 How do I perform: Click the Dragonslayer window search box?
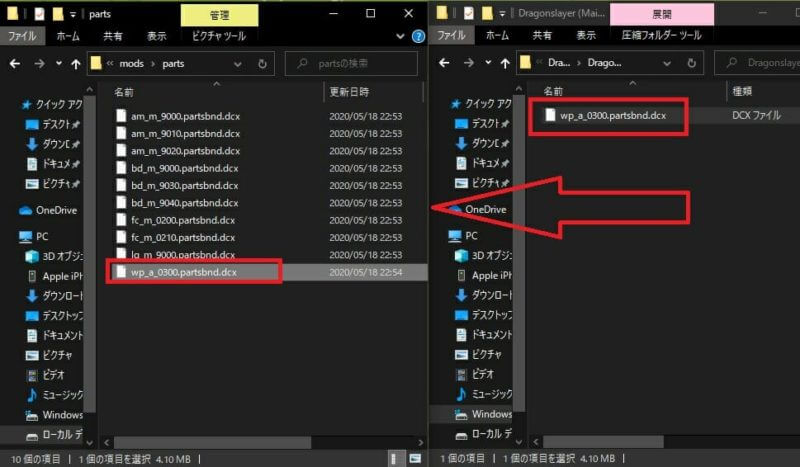757,63
